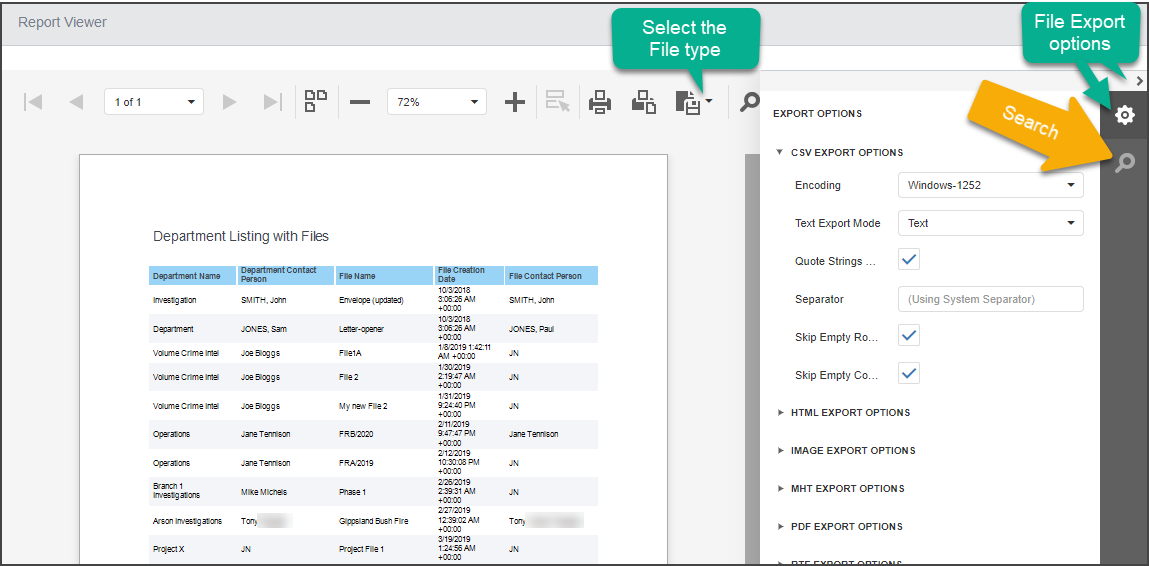Click the File Name column header
The height and width of the screenshot is (566, 1149).
pyautogui.click(x=384, y=276)
